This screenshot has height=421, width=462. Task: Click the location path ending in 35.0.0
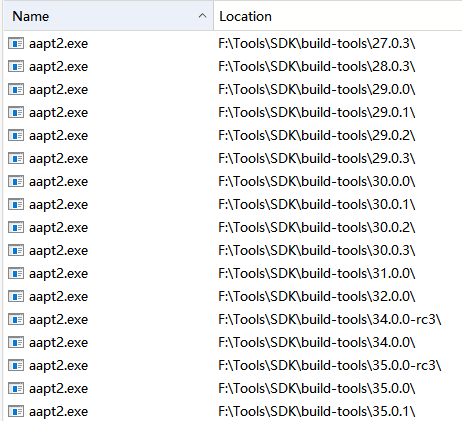[317, 388]
